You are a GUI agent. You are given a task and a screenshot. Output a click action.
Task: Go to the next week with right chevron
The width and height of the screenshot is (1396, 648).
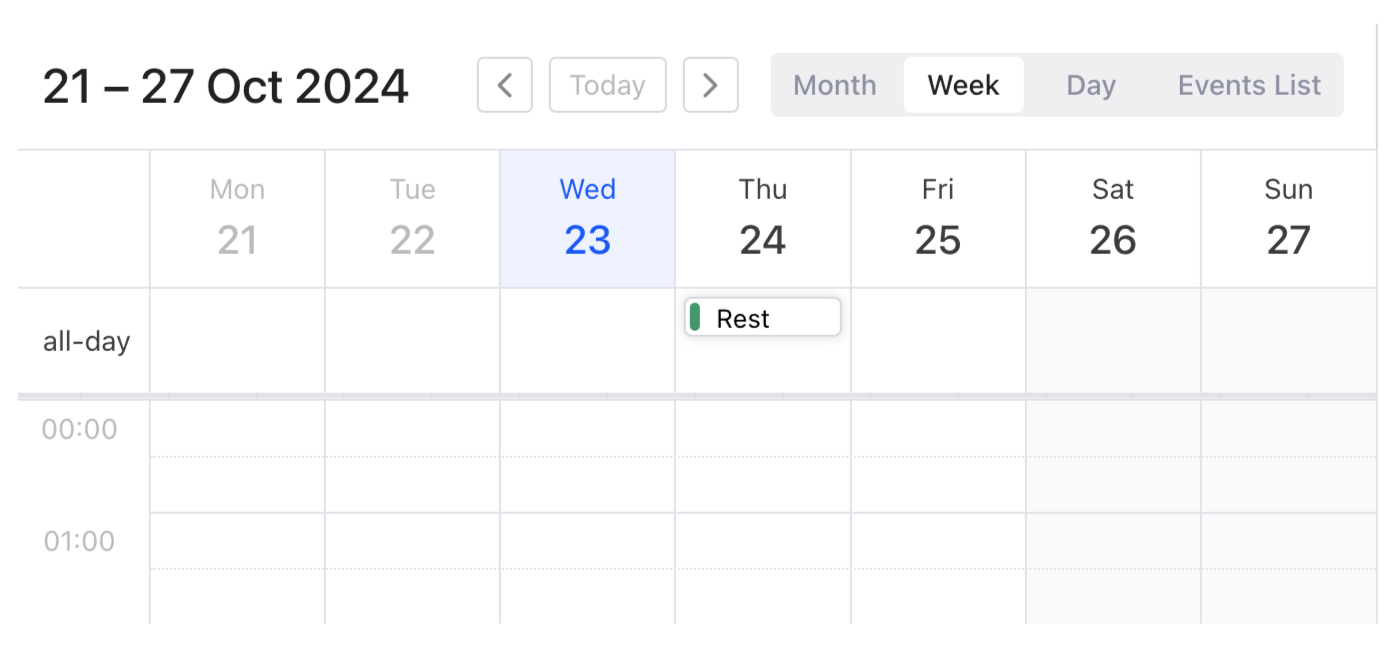click(x=710, y=85)
